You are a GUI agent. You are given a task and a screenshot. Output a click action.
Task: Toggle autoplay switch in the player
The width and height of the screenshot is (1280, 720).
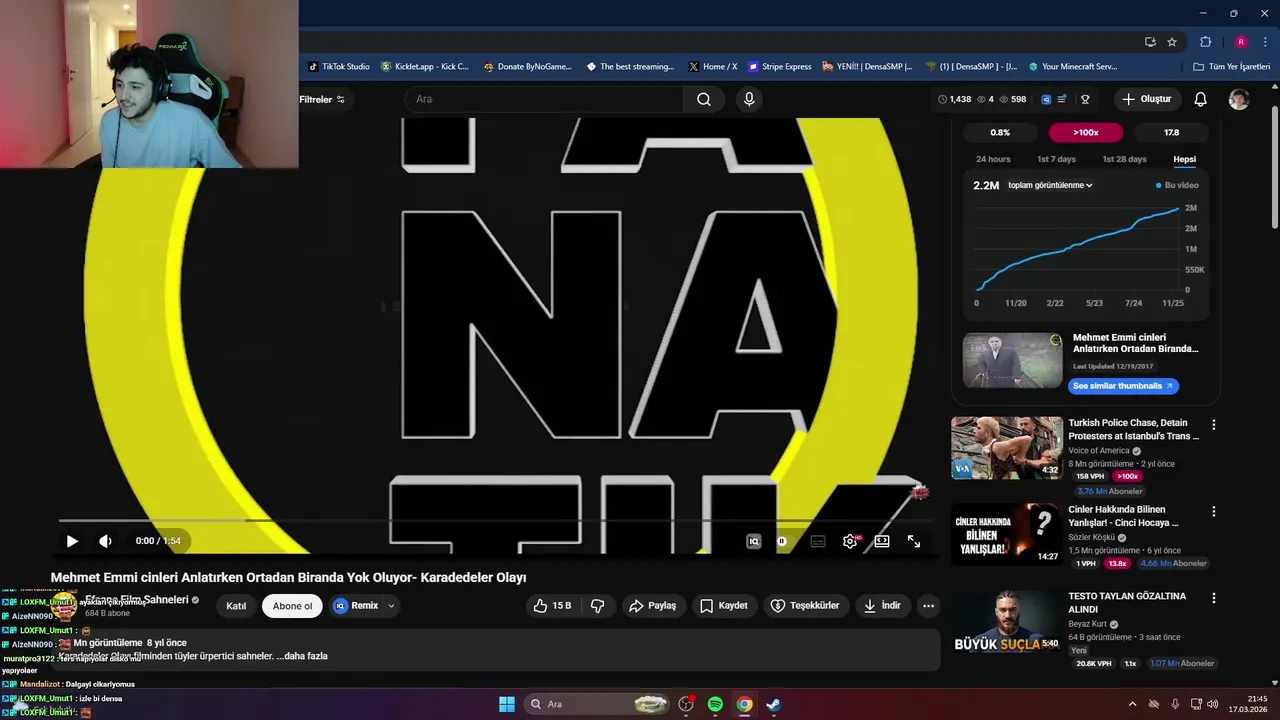click(x=782, y=541)
